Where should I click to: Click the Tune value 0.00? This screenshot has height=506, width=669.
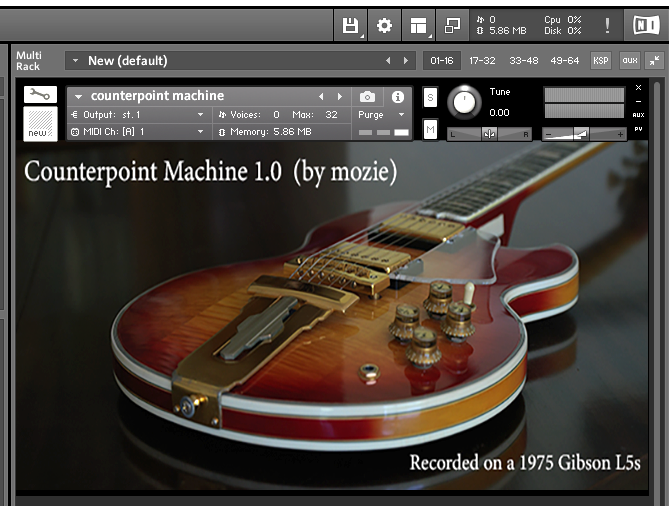coord(499,113)
